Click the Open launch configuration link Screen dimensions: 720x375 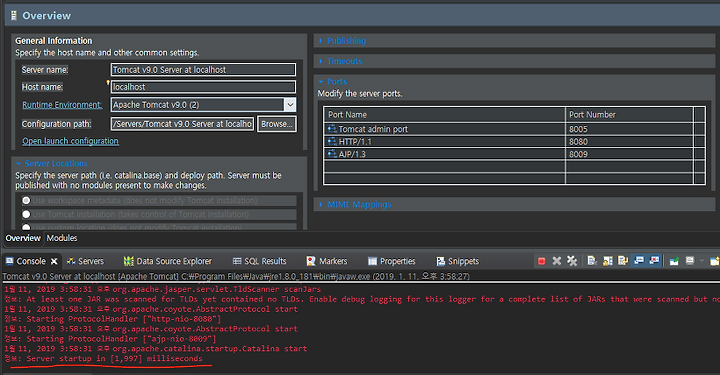(x=70, y=141)
